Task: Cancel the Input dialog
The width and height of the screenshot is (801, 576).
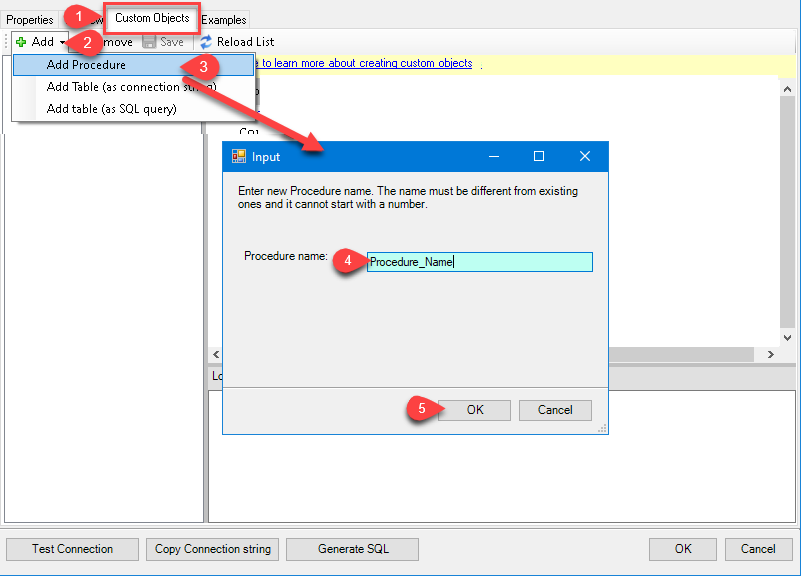Action: [555, 410]
